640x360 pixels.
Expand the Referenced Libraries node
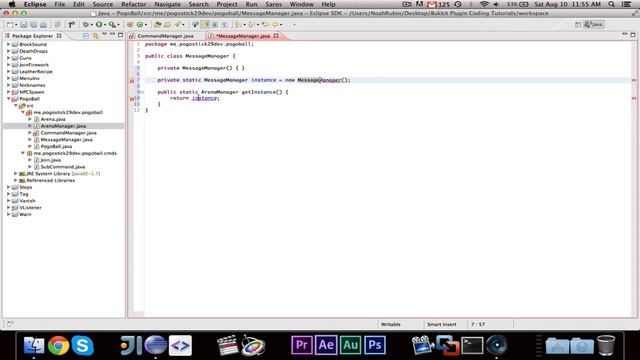[x=16, y=180]
